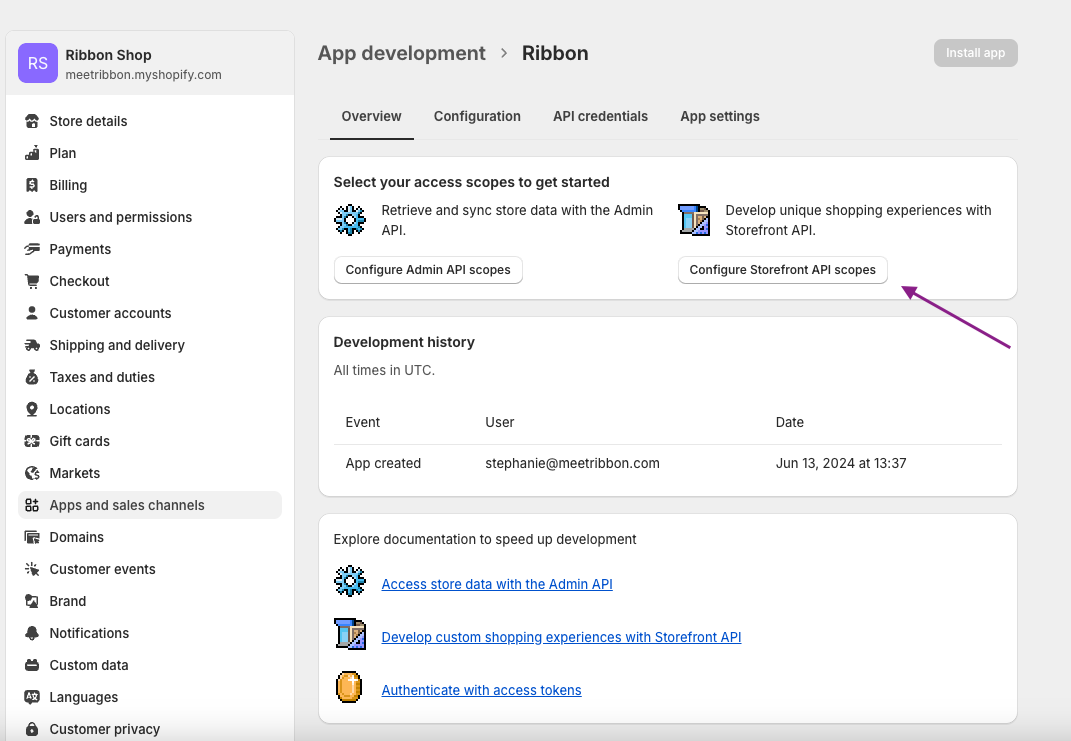
Task: Go back to App development breadcrumb
Action: (401, 53)
